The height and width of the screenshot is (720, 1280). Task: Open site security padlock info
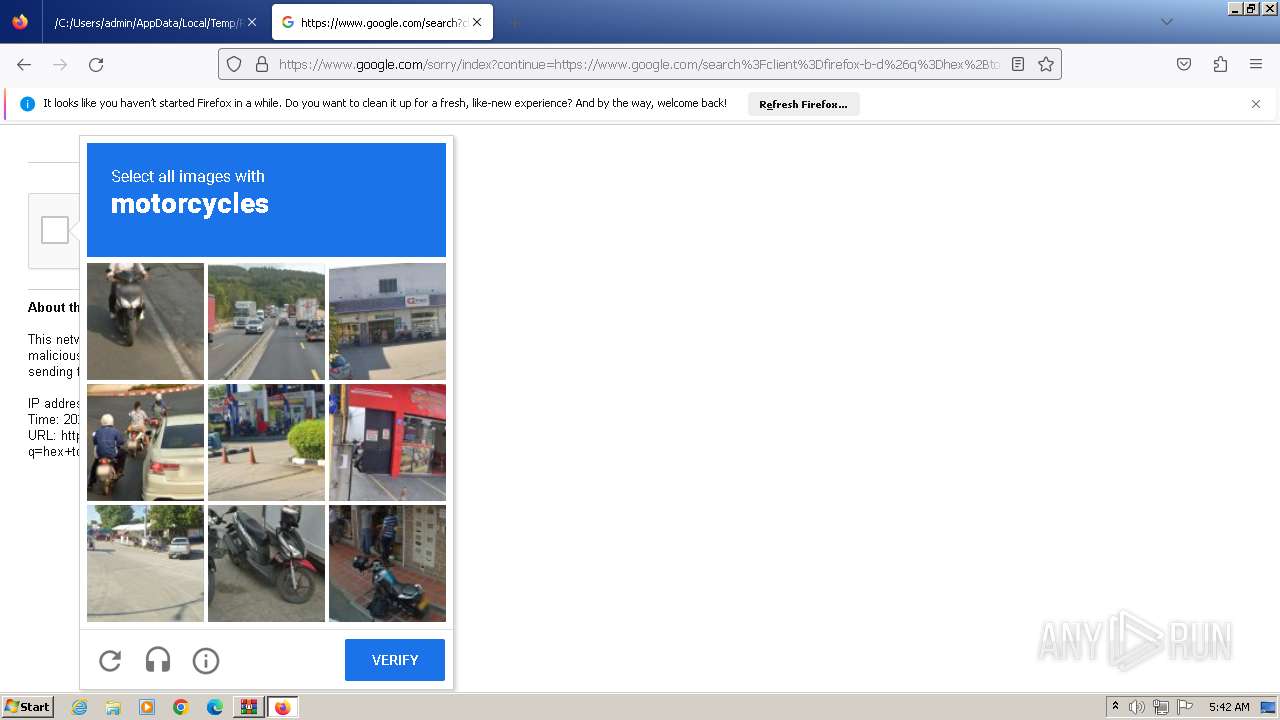(x=262, y=64)
